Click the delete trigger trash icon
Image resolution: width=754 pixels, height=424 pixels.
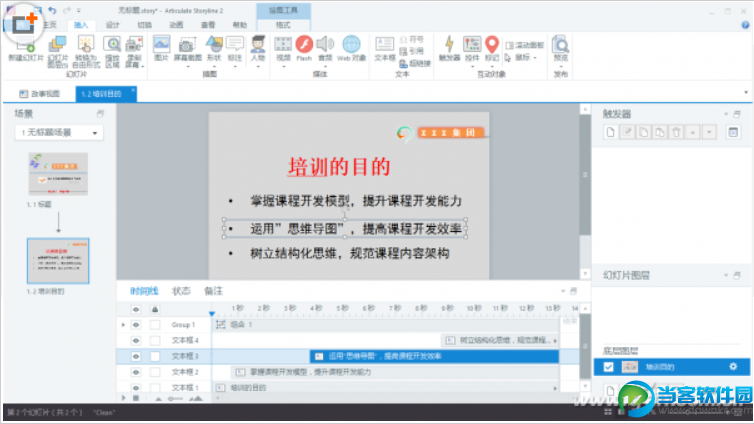[676, 132]
